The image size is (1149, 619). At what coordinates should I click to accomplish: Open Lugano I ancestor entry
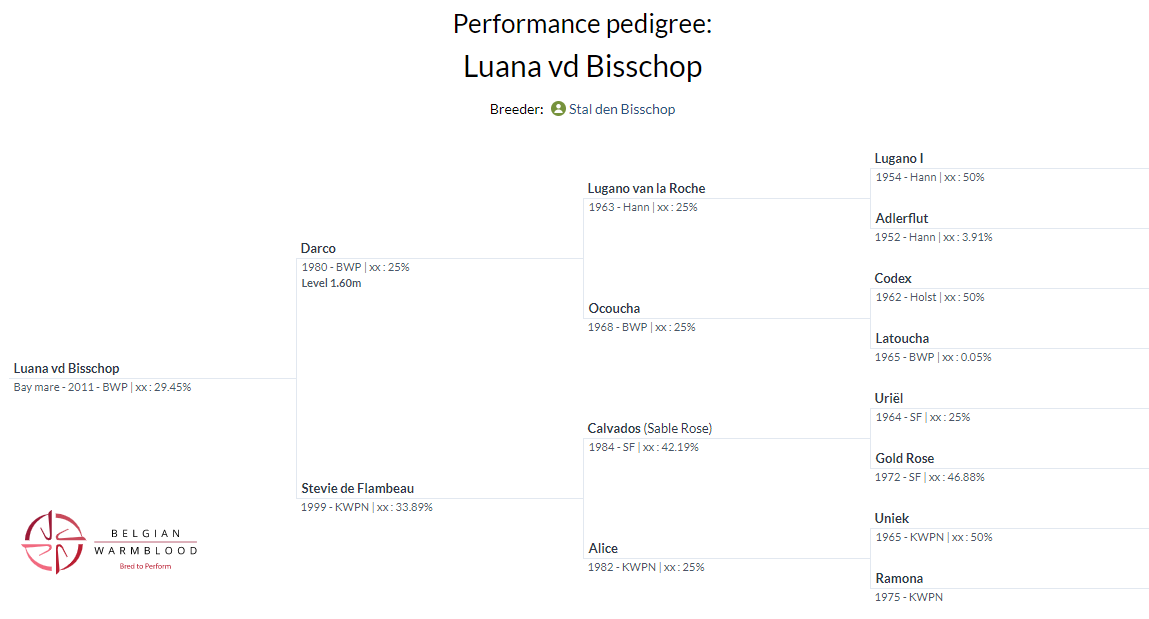[898, 158]
